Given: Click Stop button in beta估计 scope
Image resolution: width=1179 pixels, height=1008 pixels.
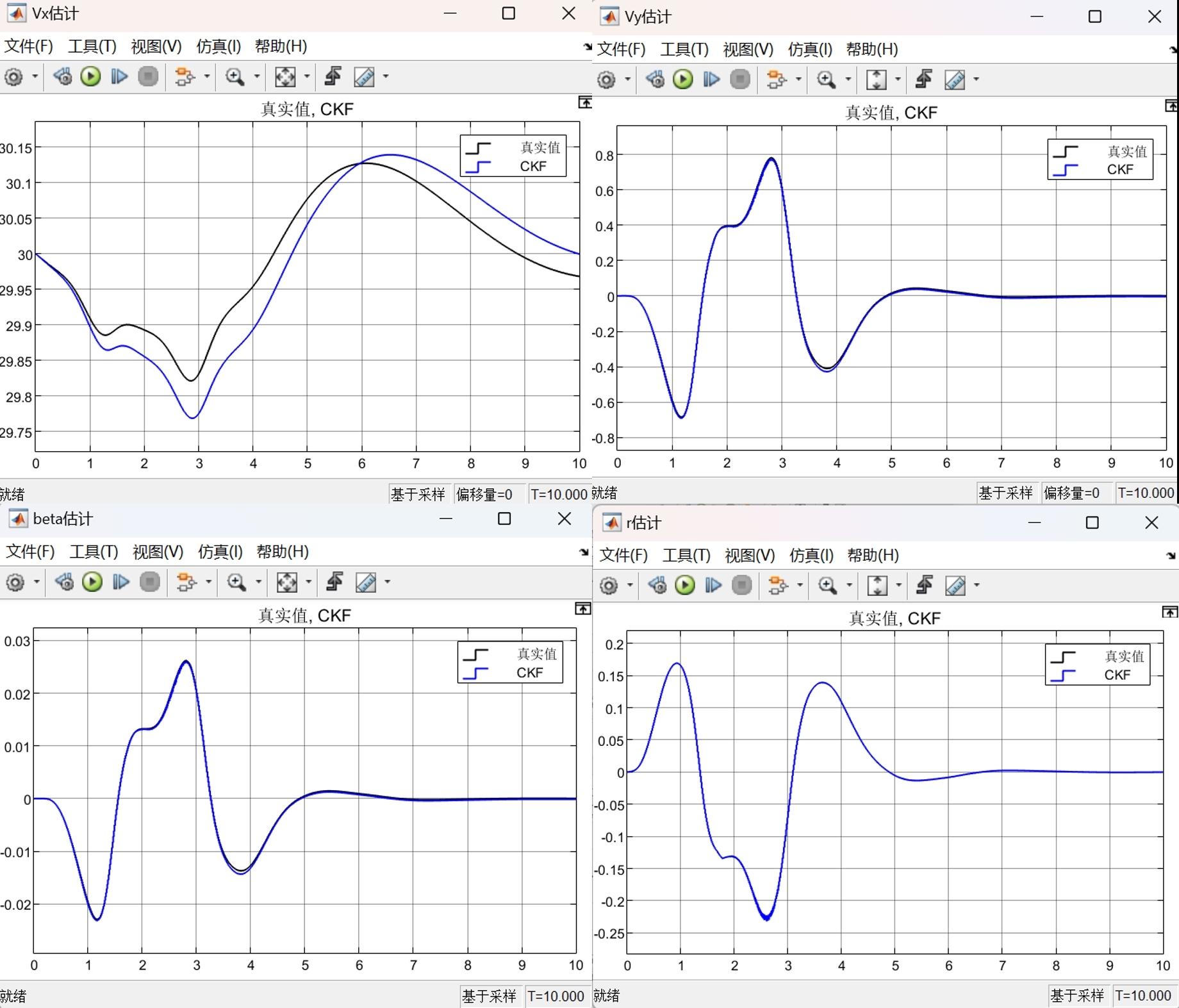Looking at the screenshot, I should tap(150, 582).
